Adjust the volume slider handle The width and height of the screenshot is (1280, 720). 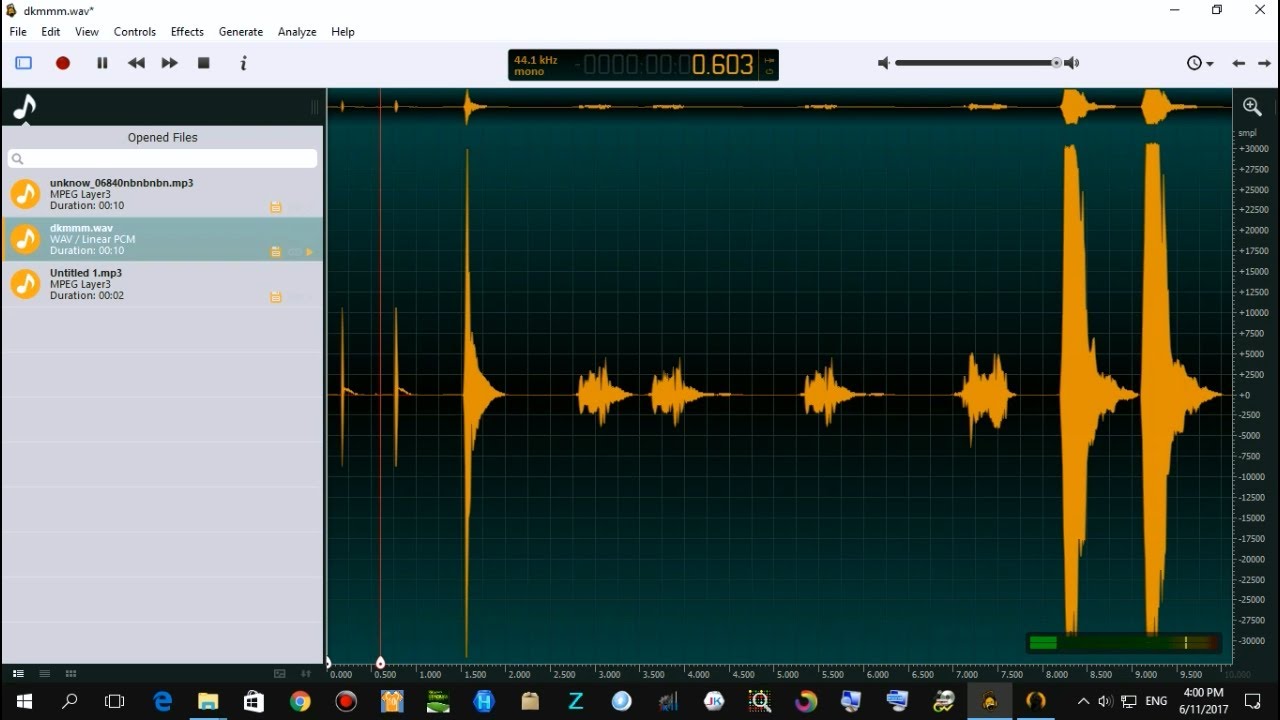click(x=1056, y=63)
